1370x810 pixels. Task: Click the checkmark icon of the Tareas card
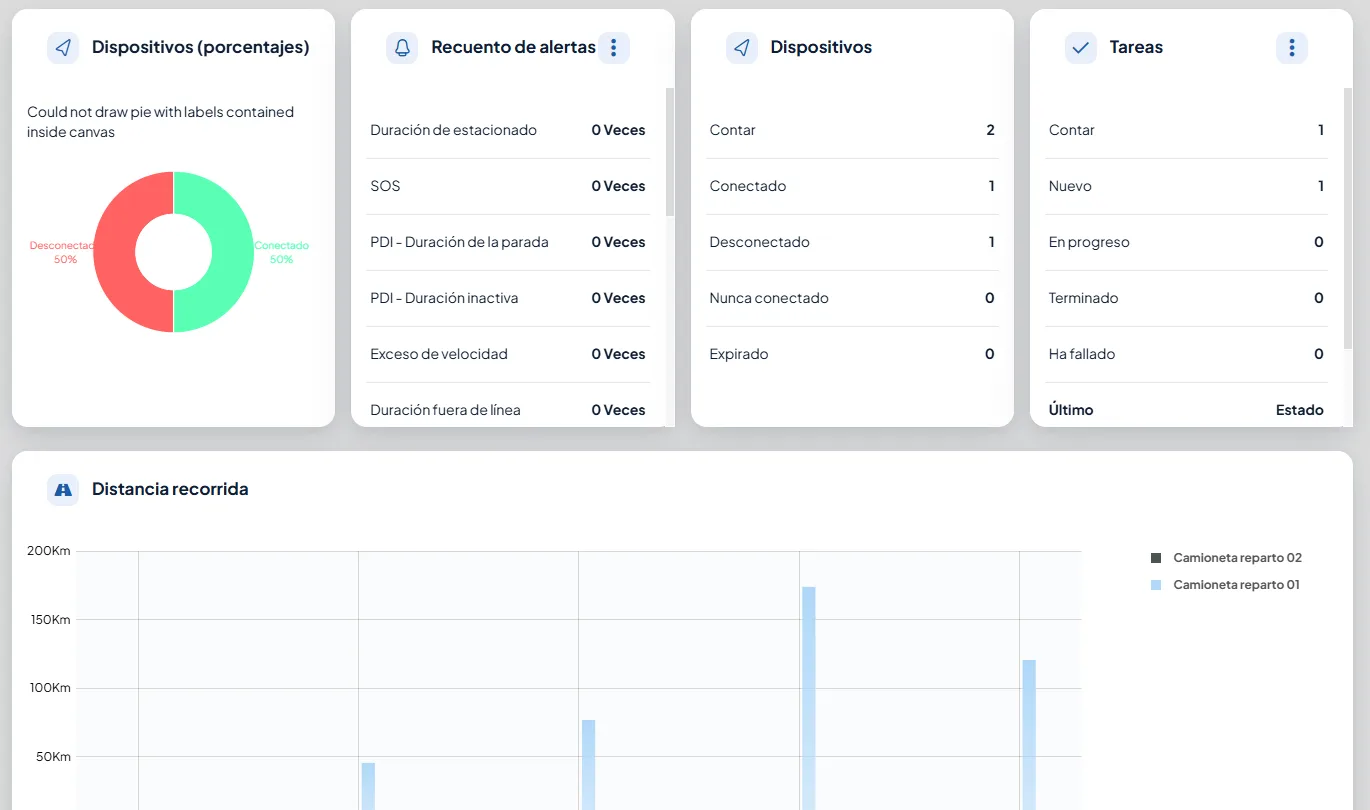1081,48
